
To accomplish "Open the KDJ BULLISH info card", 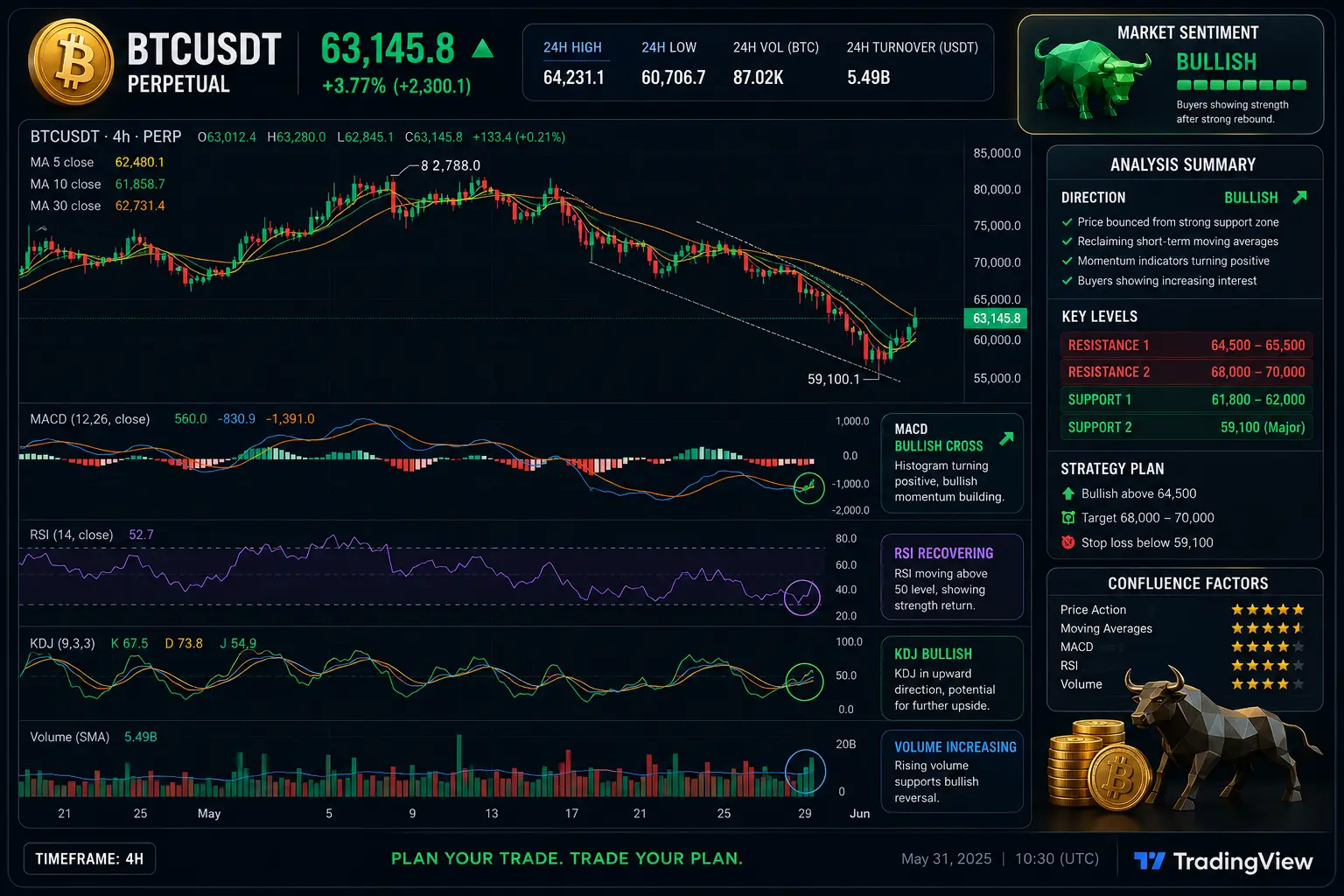I will point(952,678).
